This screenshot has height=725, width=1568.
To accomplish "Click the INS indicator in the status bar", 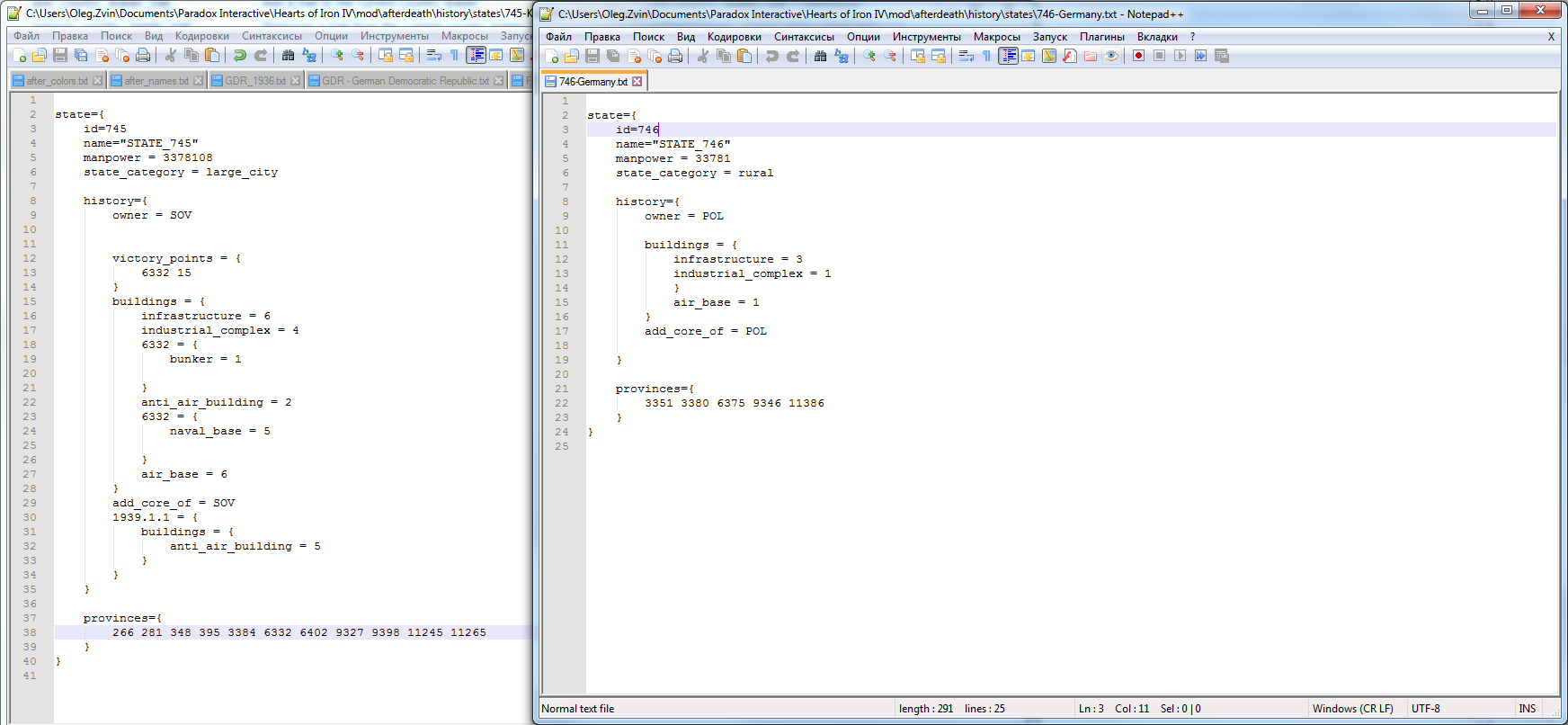I will point(1527,709).
